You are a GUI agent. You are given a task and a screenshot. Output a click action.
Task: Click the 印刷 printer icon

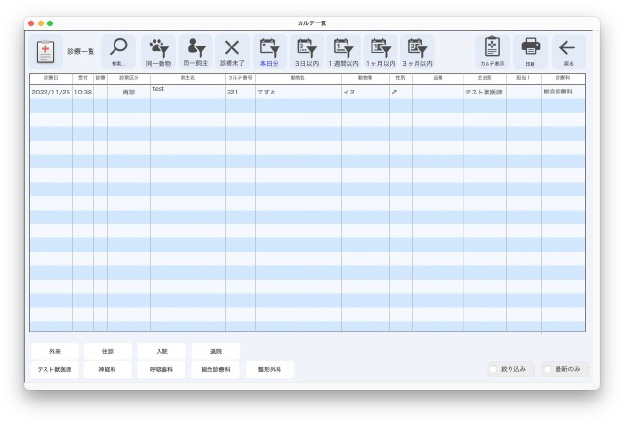[x=531, y=50]
